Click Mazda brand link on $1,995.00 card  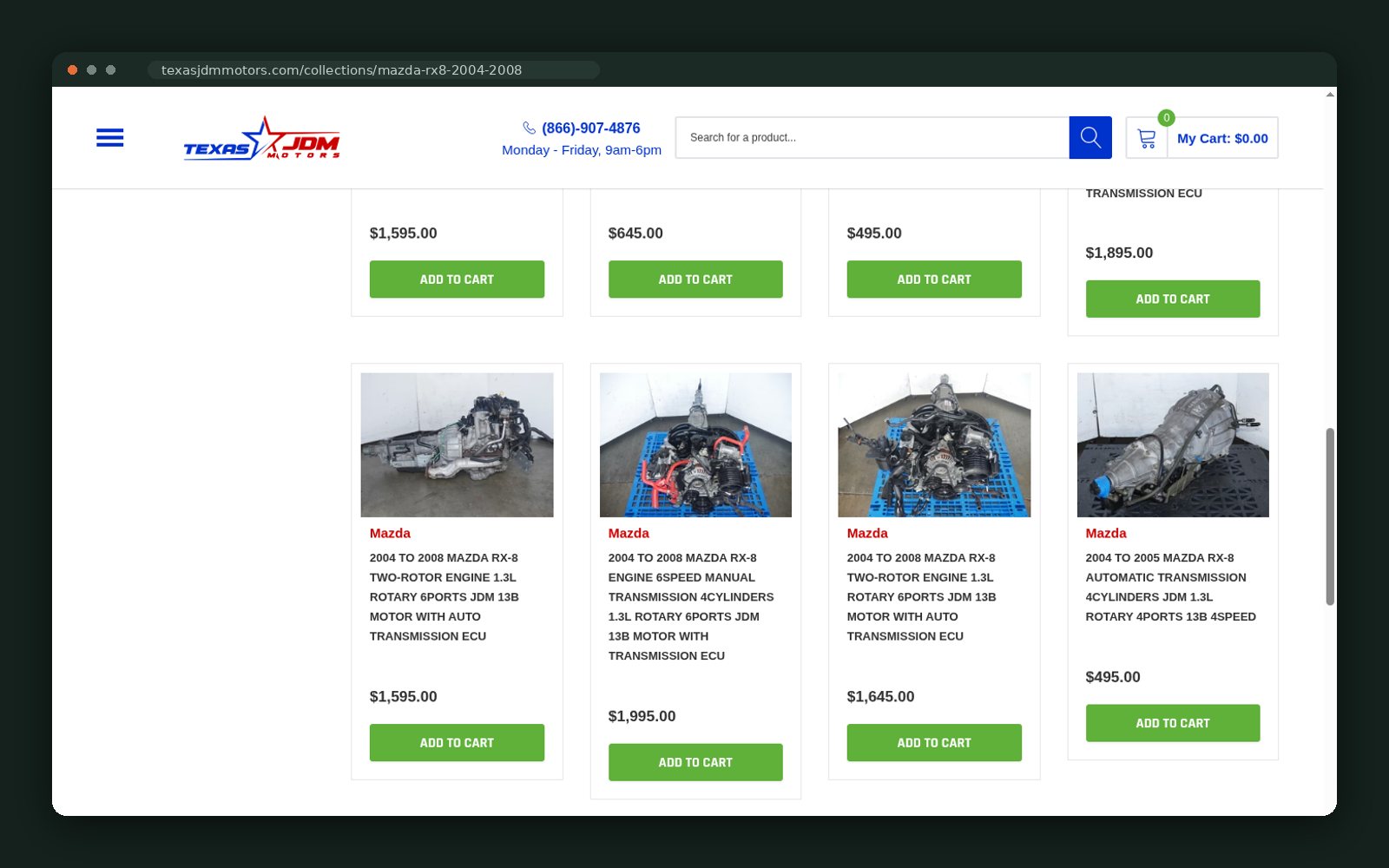[629, 533]
